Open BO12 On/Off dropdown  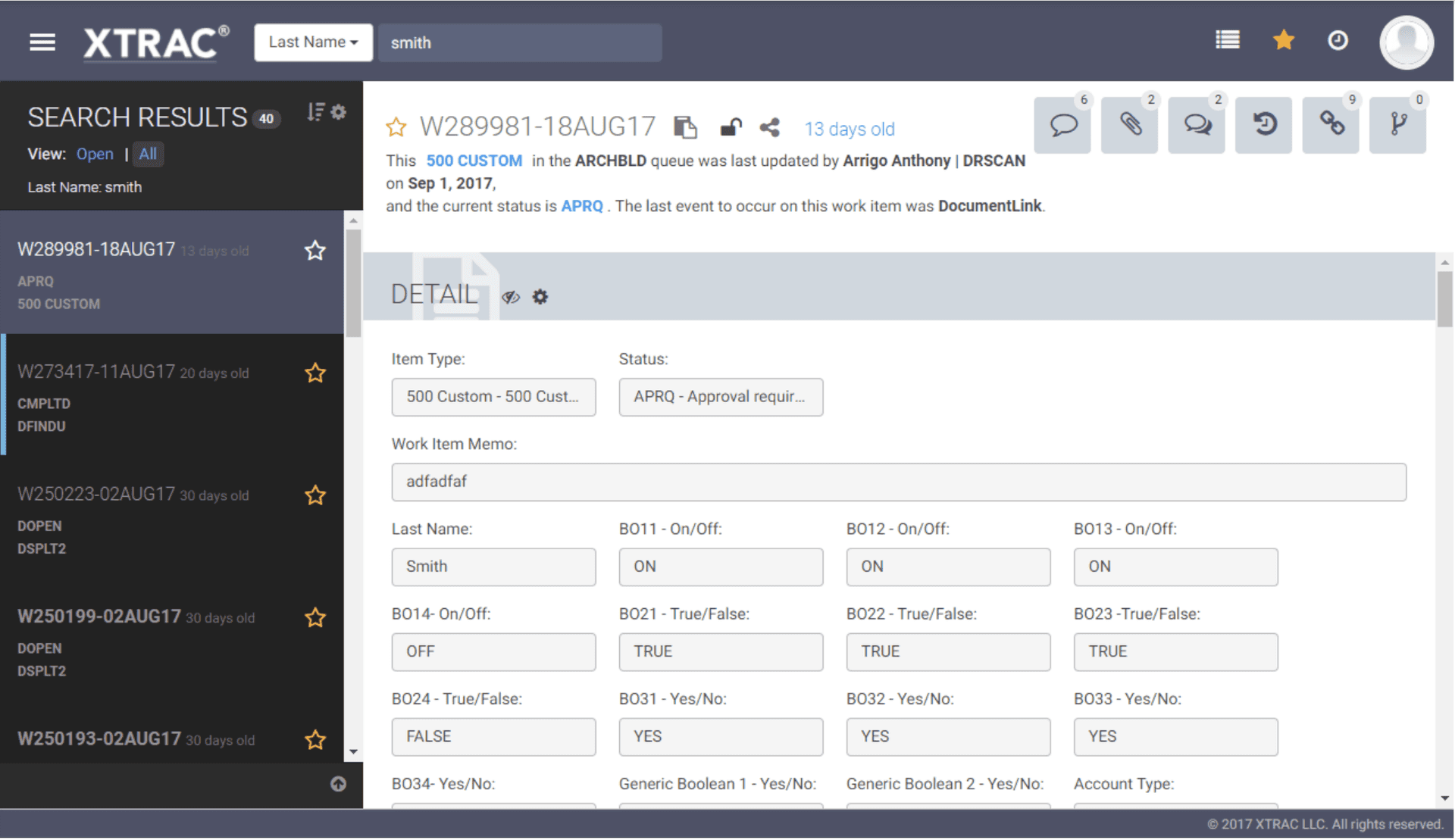pyautogui.click(x=948, y=567)
